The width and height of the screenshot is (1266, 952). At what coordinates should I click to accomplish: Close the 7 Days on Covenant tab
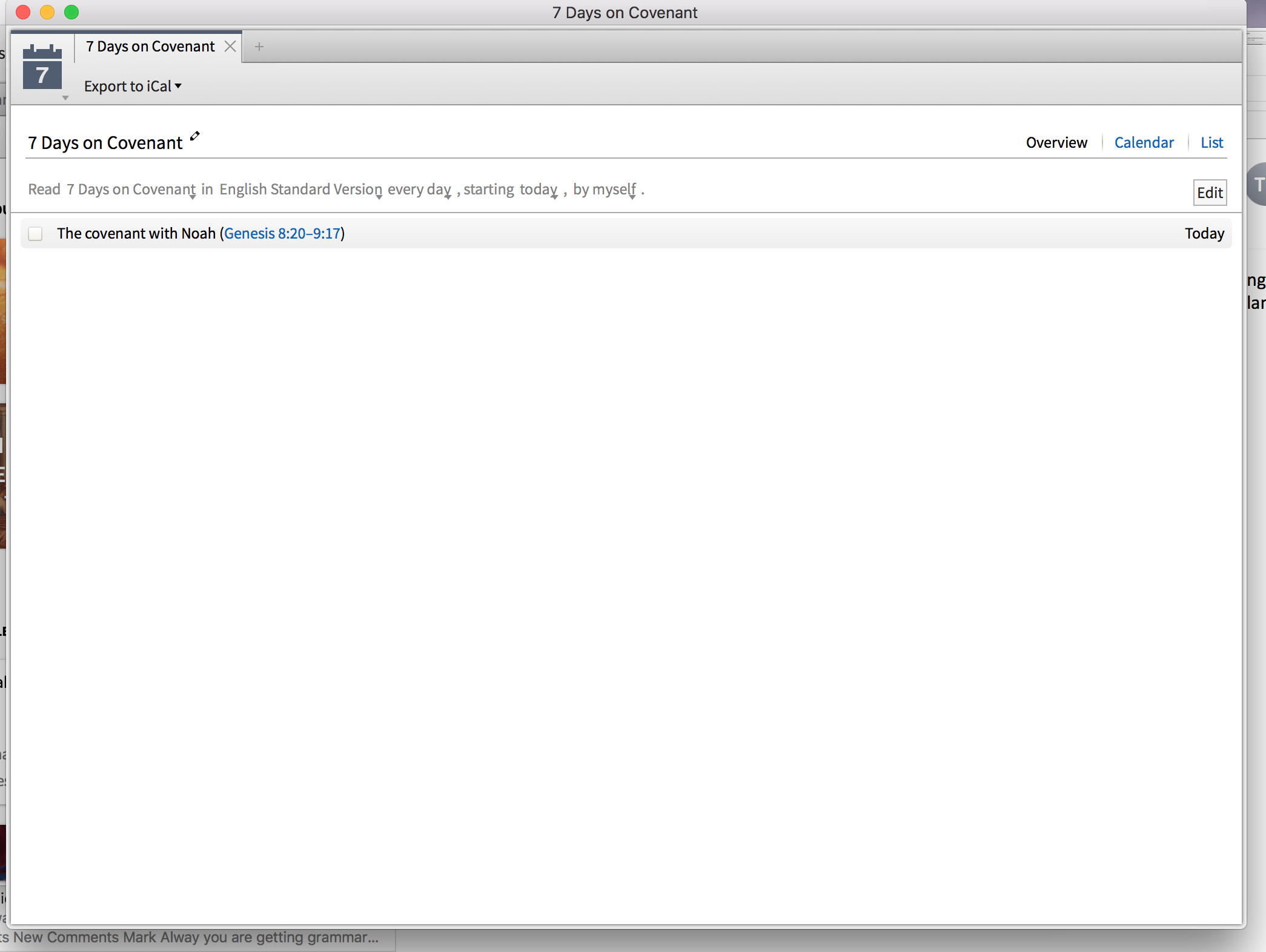click(x=230, y=47)
